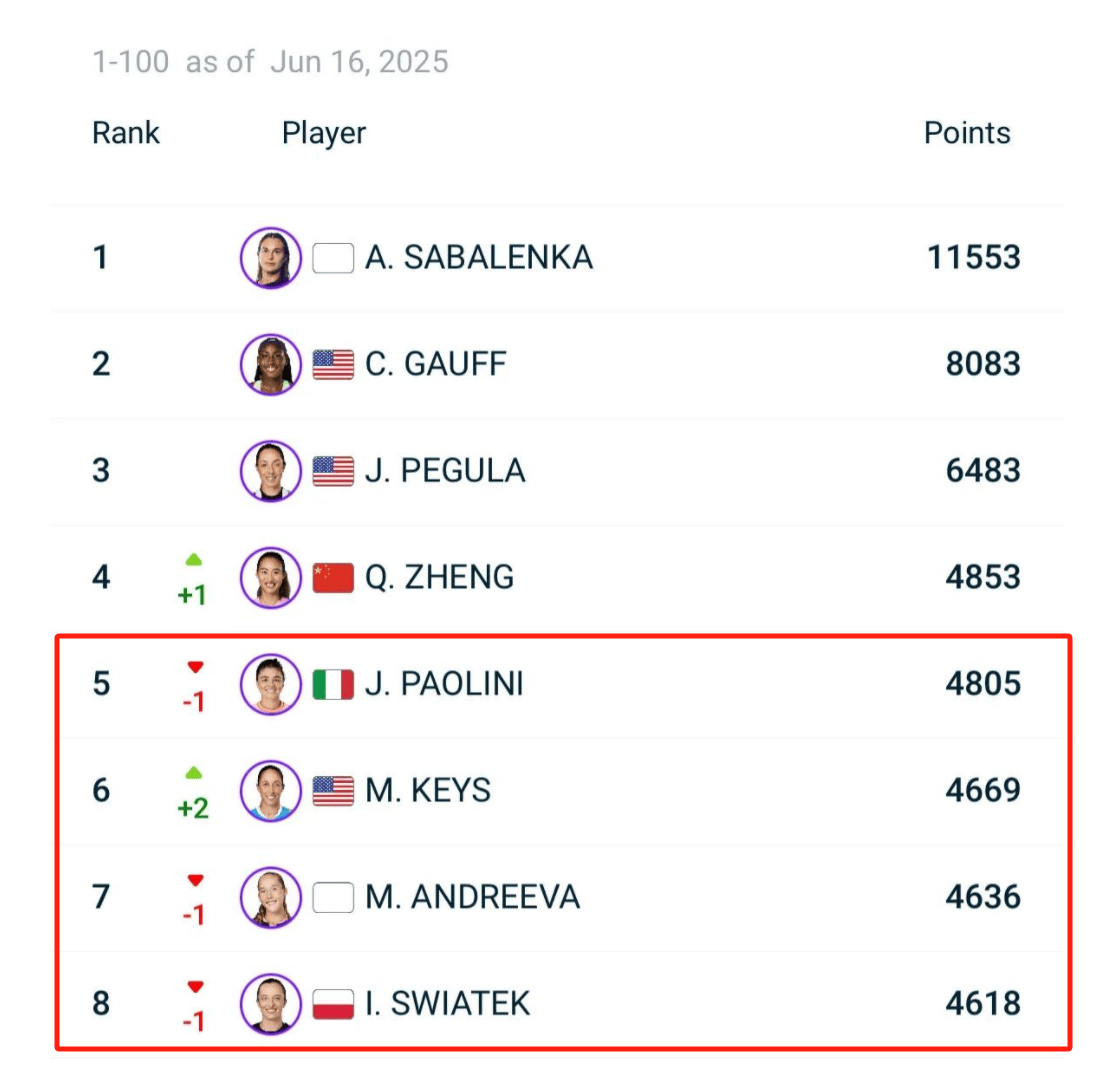Click the Italy flag beside J. Paolini
Image resolution: width=1098 pixels, height=1066 pixels.
click(333, 684)
